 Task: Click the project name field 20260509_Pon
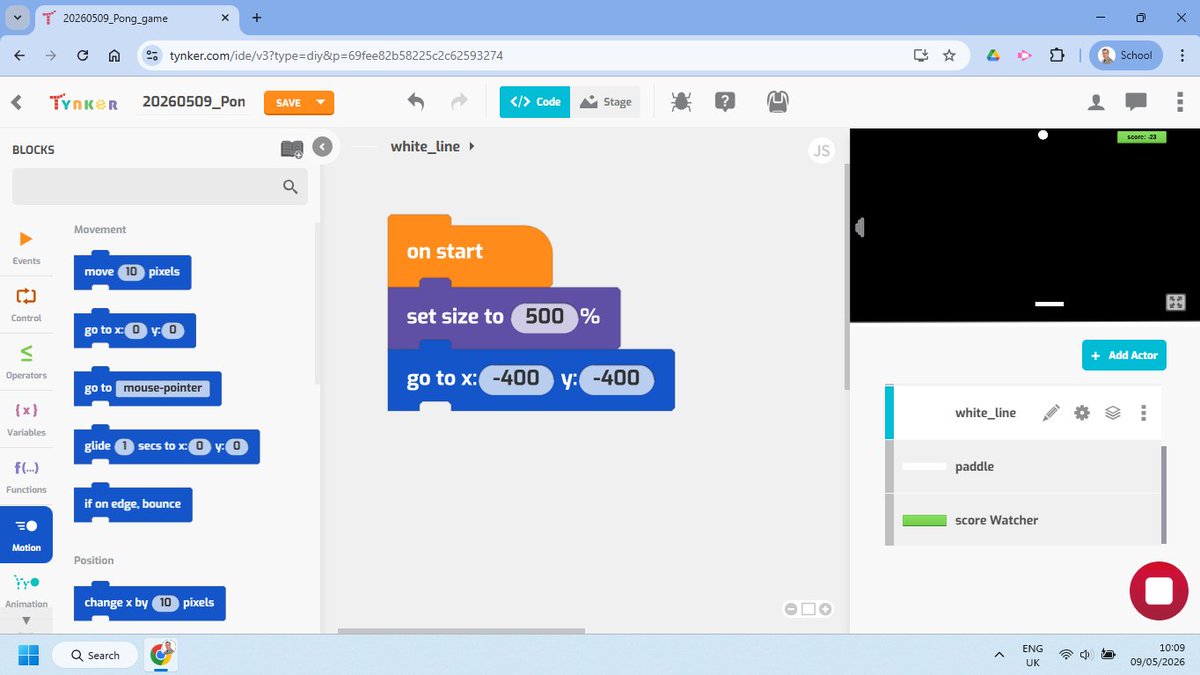[x=194, y=102]
